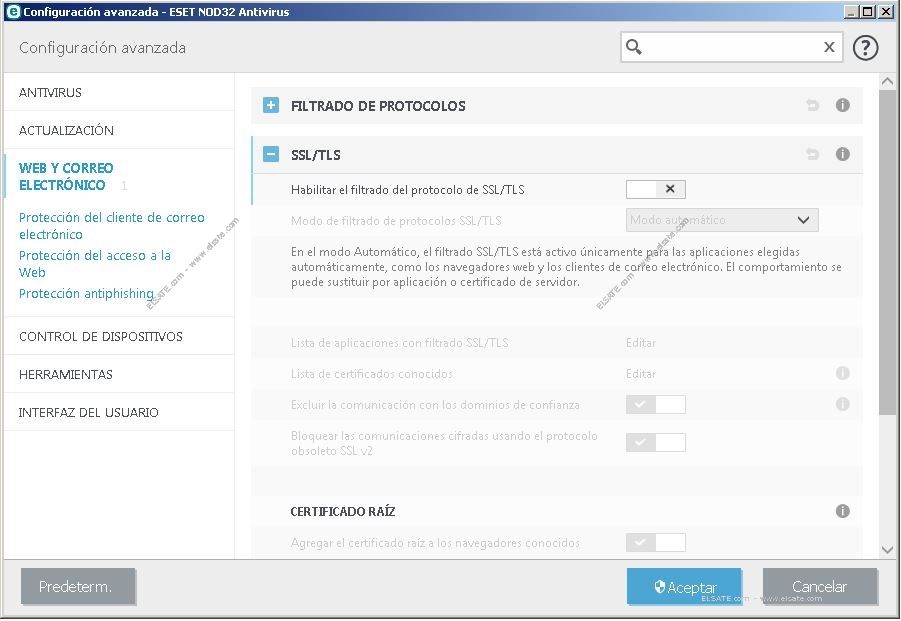Open info icon for Filtrado de protocolos
The height and width of the screenshot is (621, 901).
(842, 105)
